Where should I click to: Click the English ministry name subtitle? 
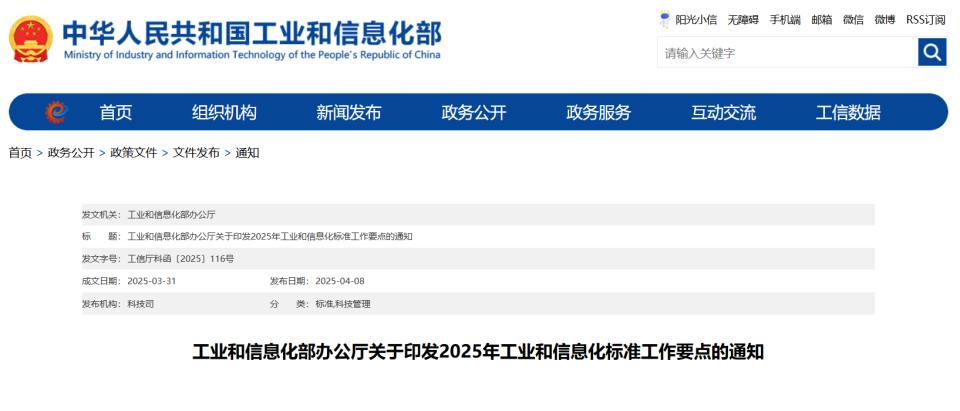(252, 55)
